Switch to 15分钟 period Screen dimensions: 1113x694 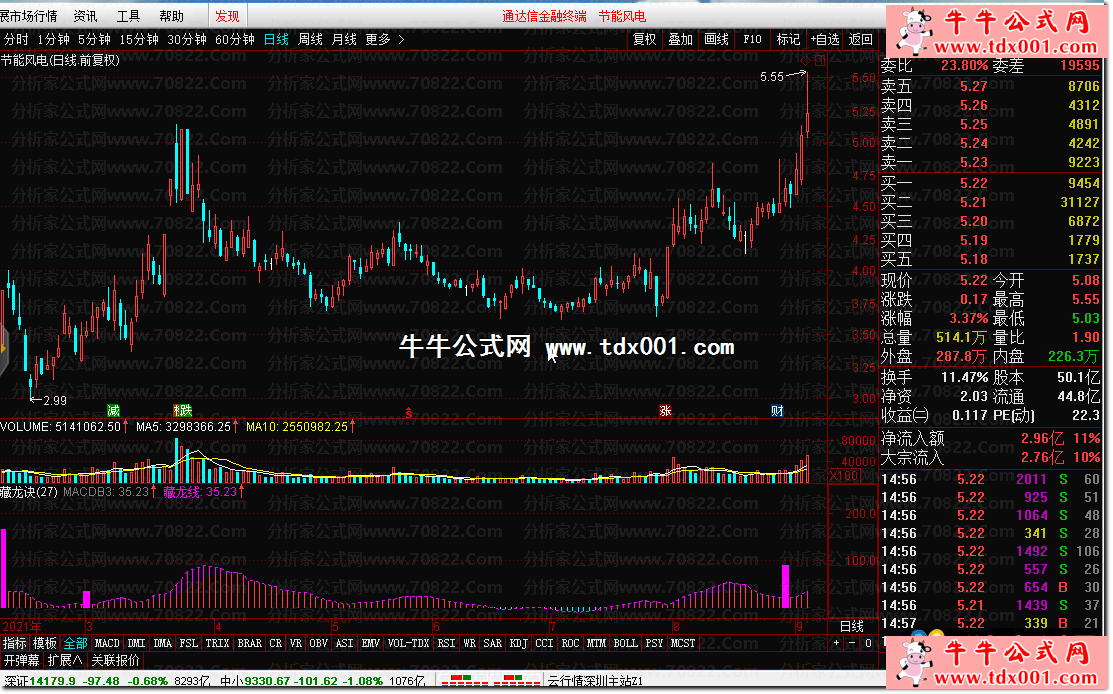coord(139,40)
